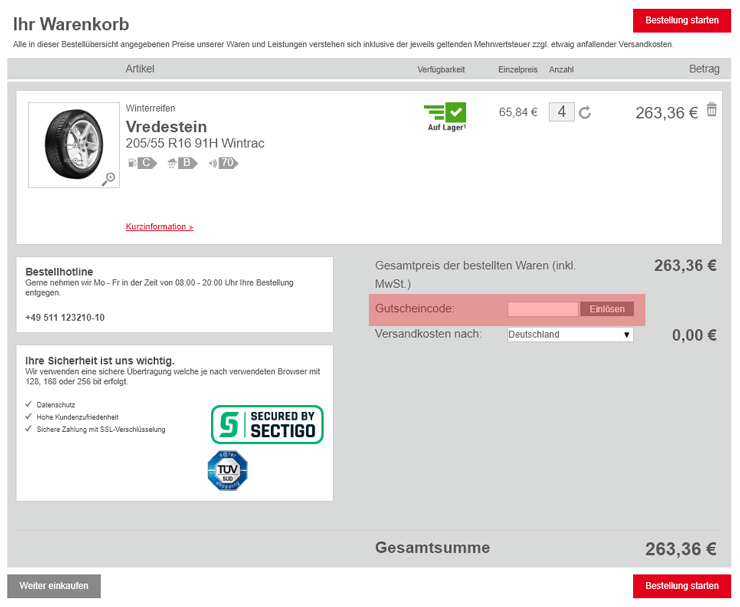Click the Einzelpreis column header
The height and width of the screenshot is (607, 740).
(x=518, y=69)
